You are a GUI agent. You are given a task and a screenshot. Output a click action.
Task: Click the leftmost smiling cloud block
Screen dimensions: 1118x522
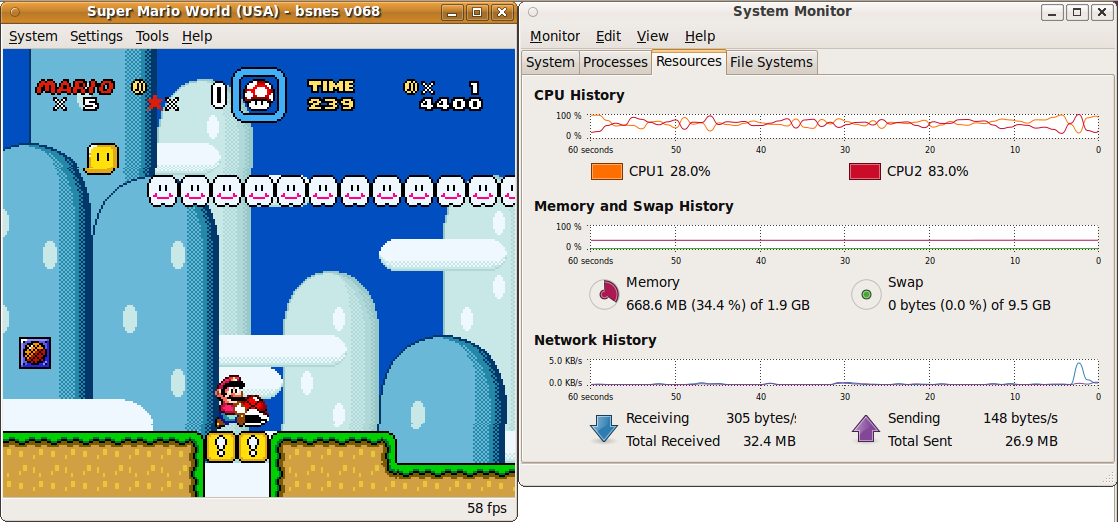(x=163, y=191)
